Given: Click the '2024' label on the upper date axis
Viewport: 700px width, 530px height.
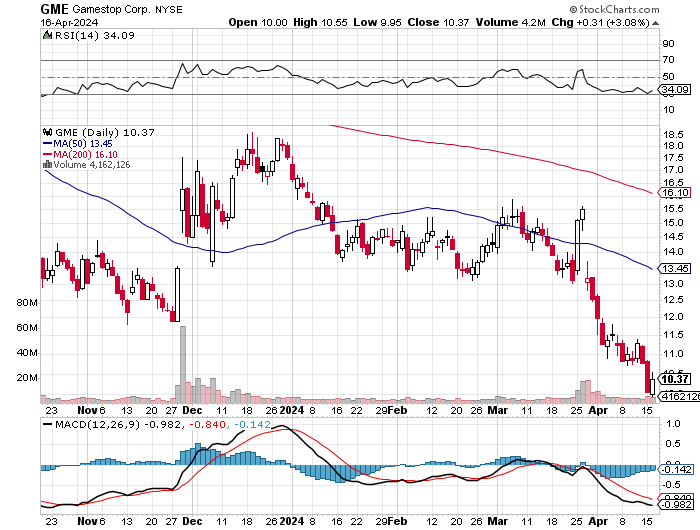Looking at the screenshot, I should 292,410.
